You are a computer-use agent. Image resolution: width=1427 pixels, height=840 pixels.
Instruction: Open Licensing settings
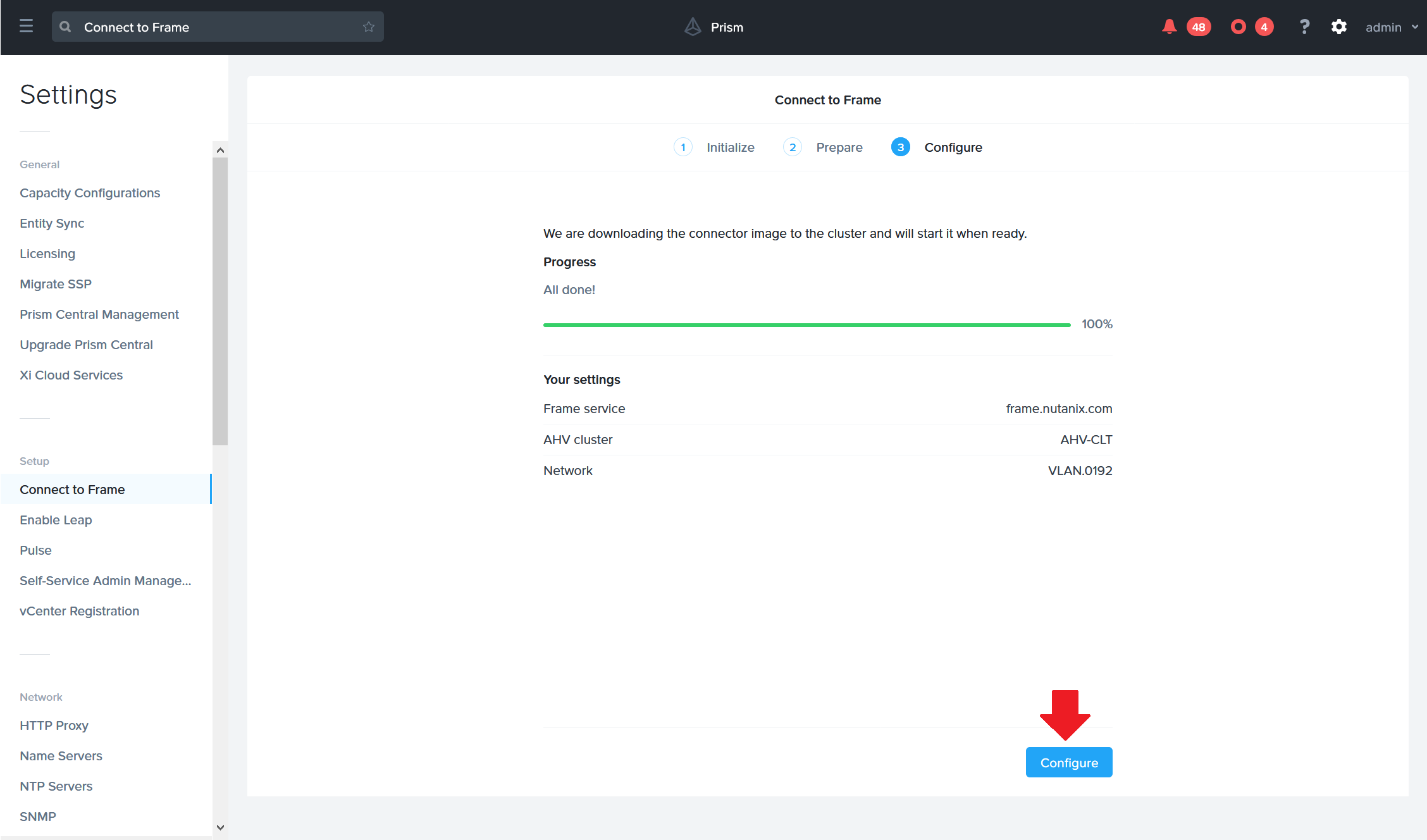pos(47,254)
